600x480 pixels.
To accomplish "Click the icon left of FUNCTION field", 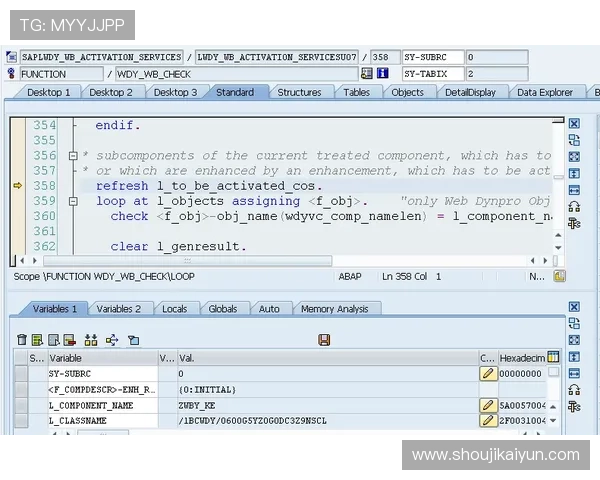I will pyautogui.click(x=11, y=73).
